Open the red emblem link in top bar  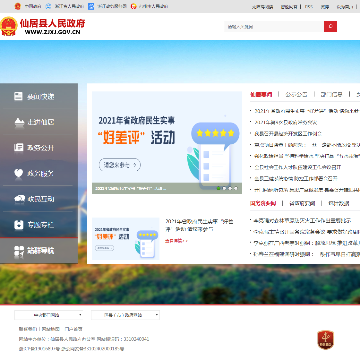pyautogui.click(x=17, y=6)
